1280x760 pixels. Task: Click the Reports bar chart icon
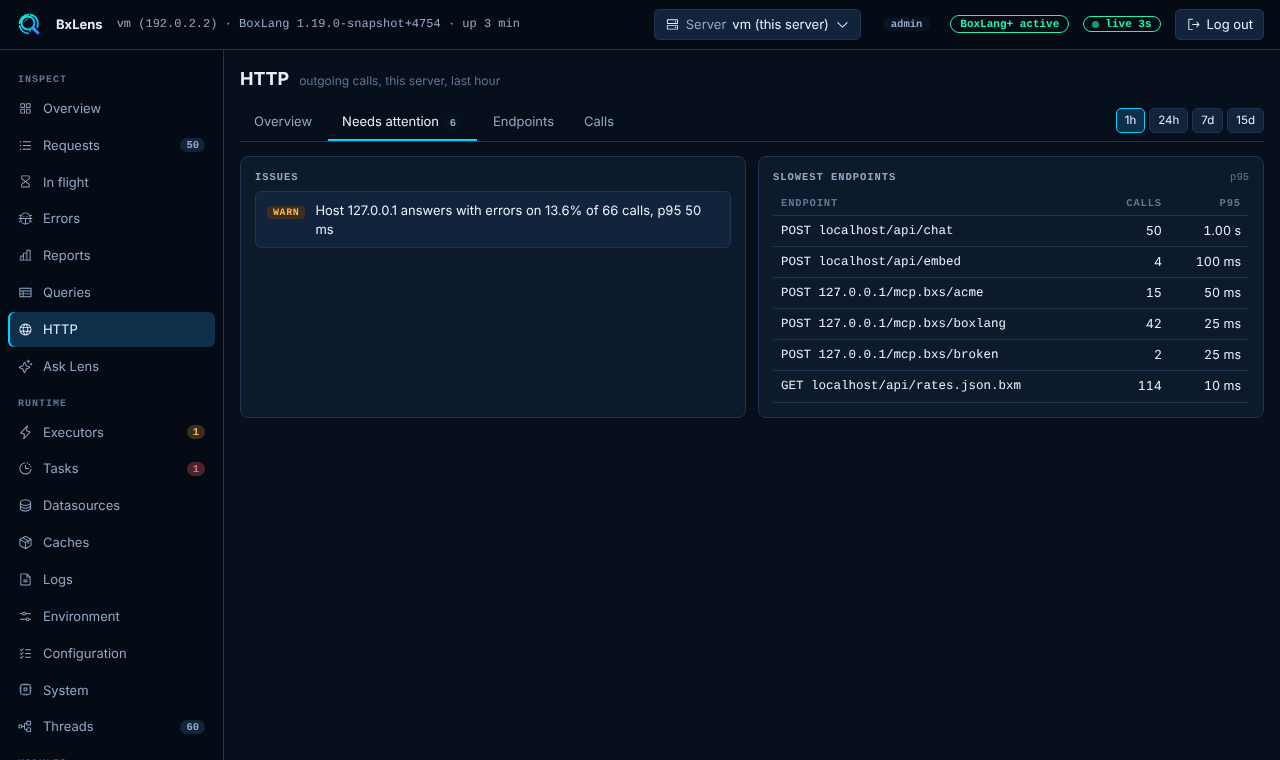(x=26, y=255)
